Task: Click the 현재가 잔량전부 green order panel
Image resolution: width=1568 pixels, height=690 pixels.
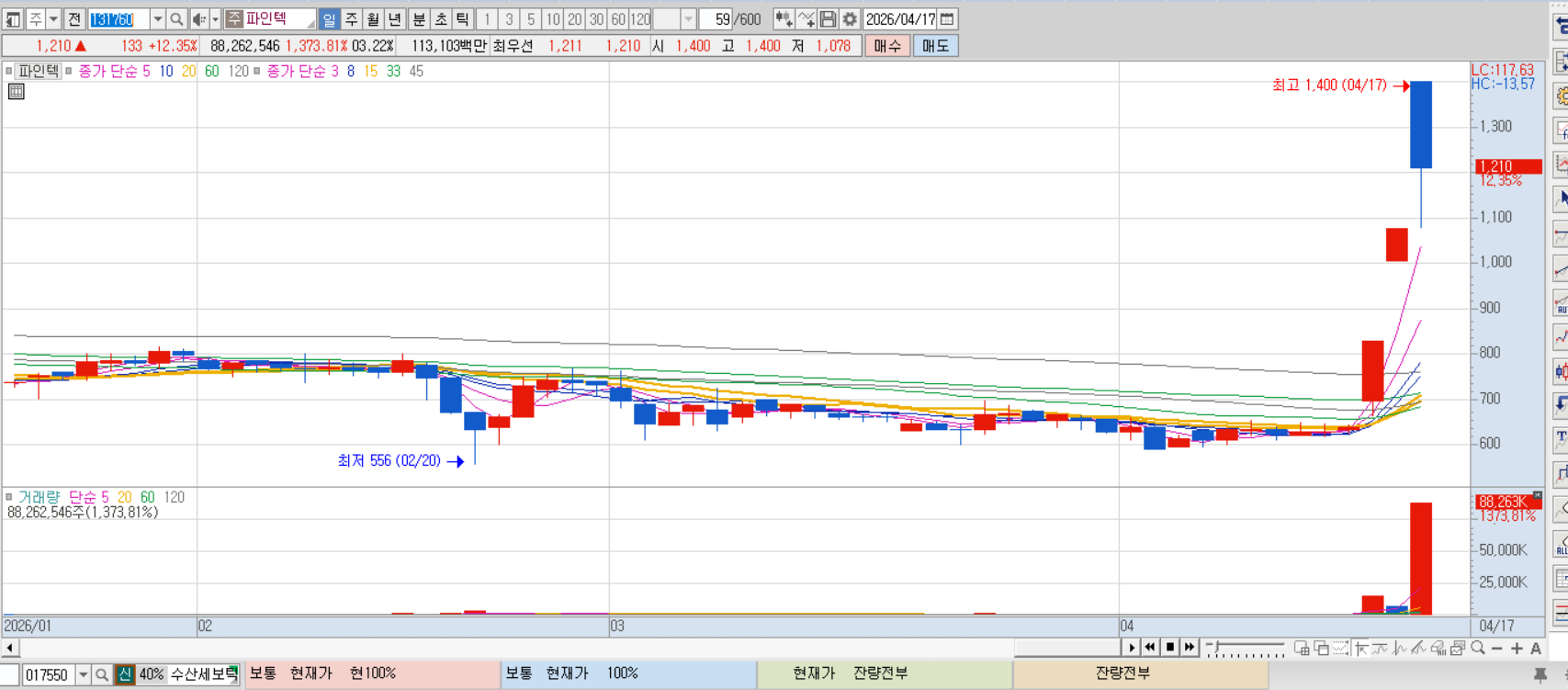Action: [885, 673]
